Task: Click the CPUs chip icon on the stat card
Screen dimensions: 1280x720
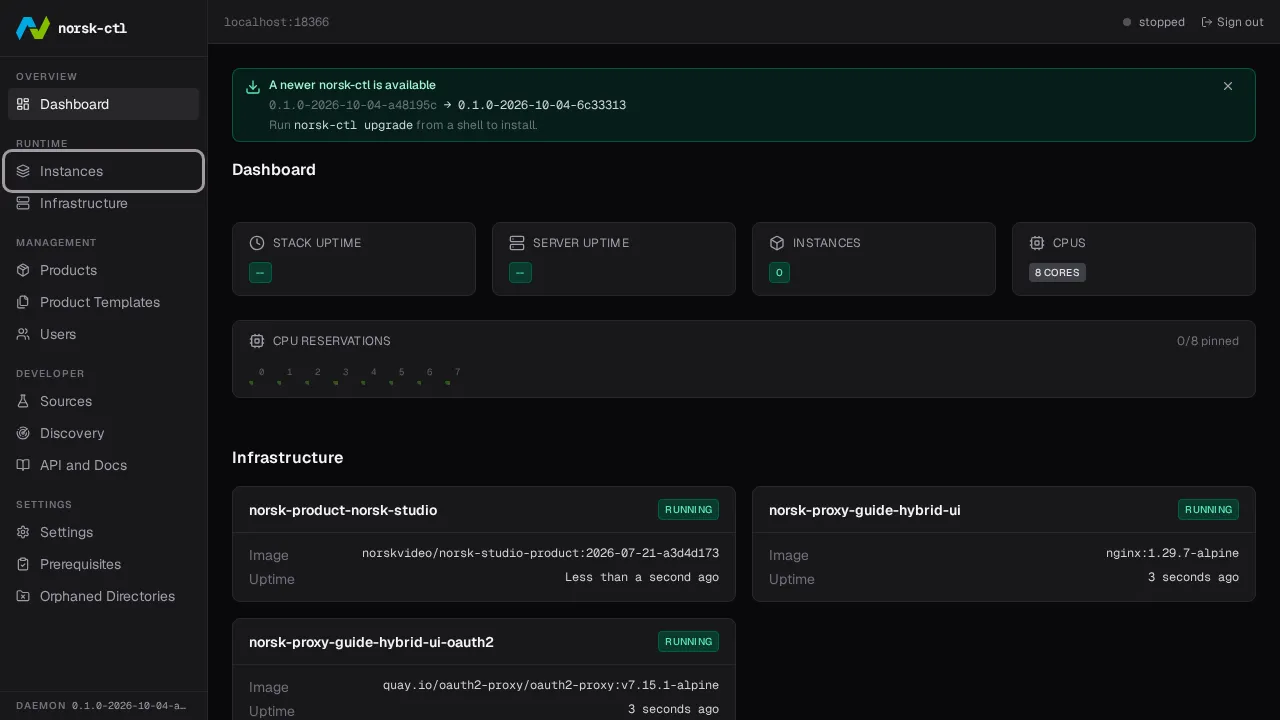Action: tap(1037, 243)
